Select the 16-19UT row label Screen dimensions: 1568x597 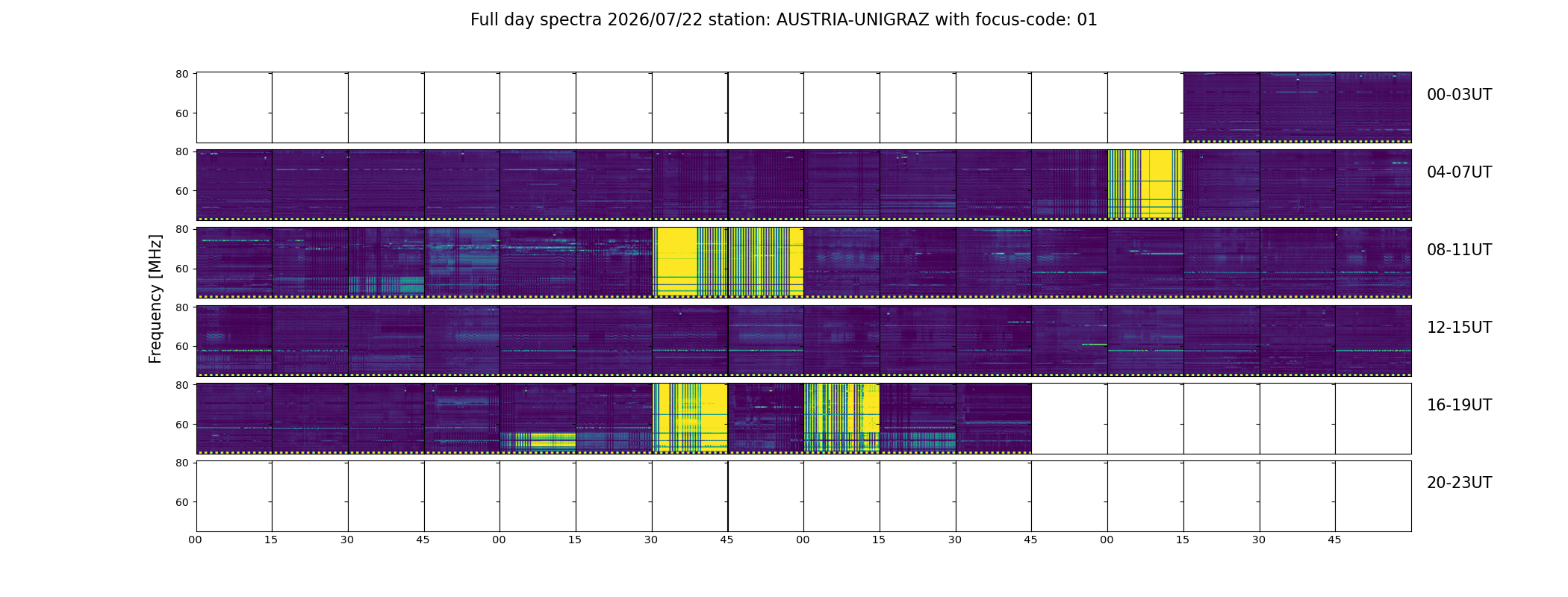[1459, 405]
